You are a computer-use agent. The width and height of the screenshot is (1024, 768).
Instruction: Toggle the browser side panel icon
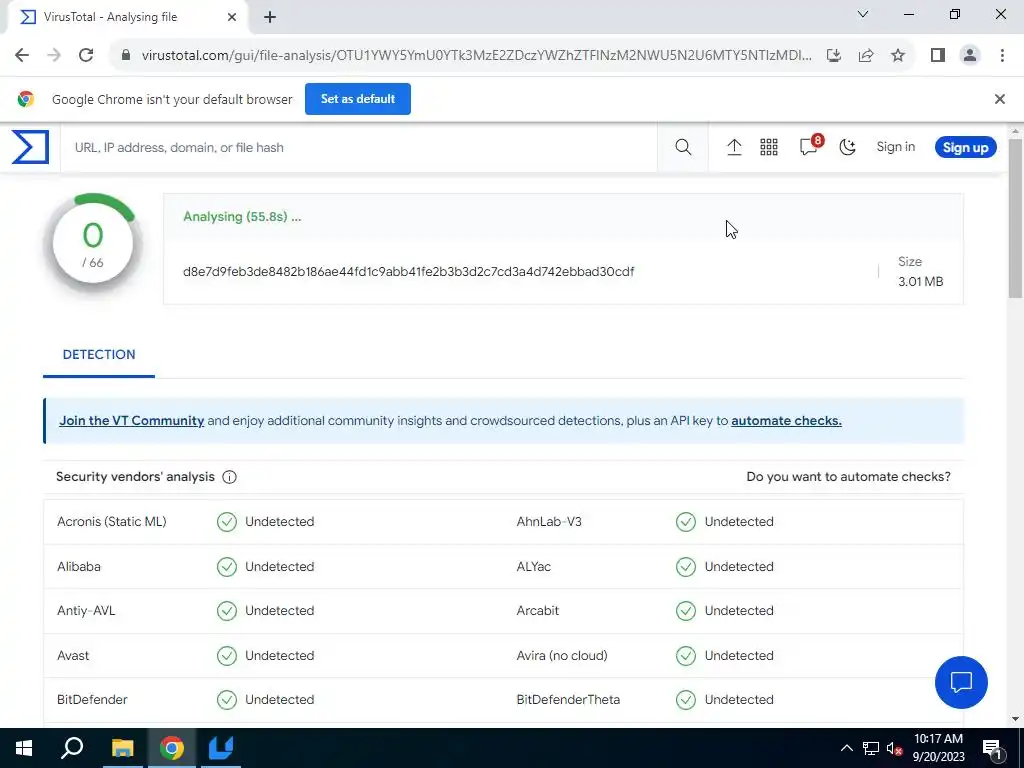(938, 55)
